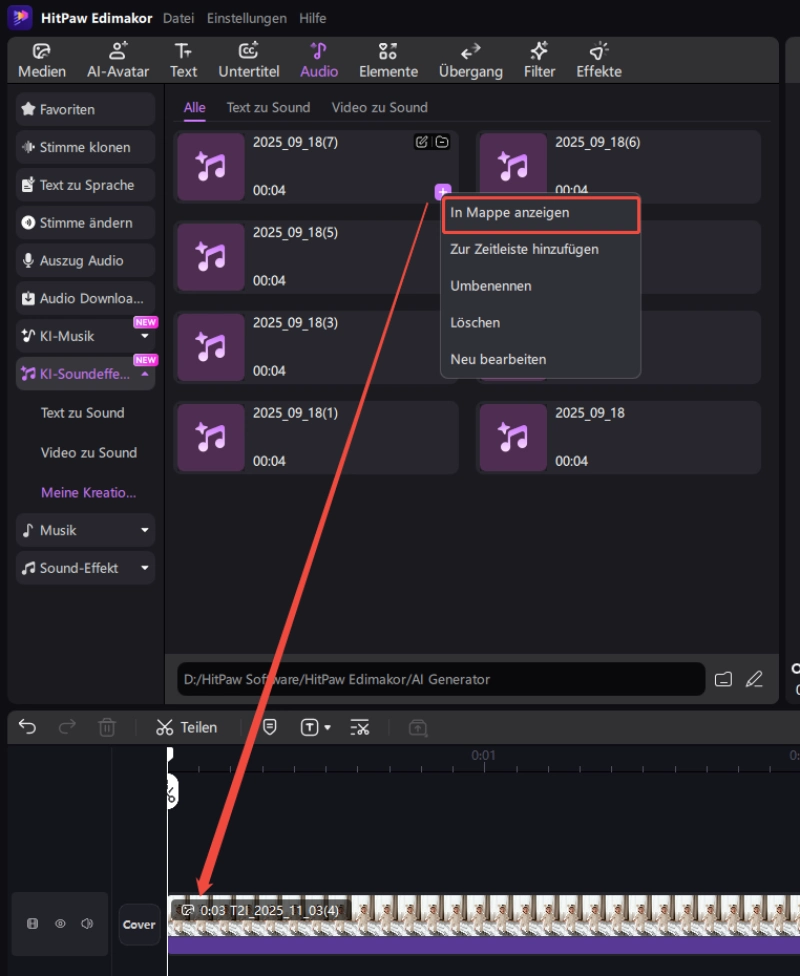The height and width of the screenshot is (976, 800).
Task: Click the shield marker icon in timeline toolbar
Action: click(270, 727)
